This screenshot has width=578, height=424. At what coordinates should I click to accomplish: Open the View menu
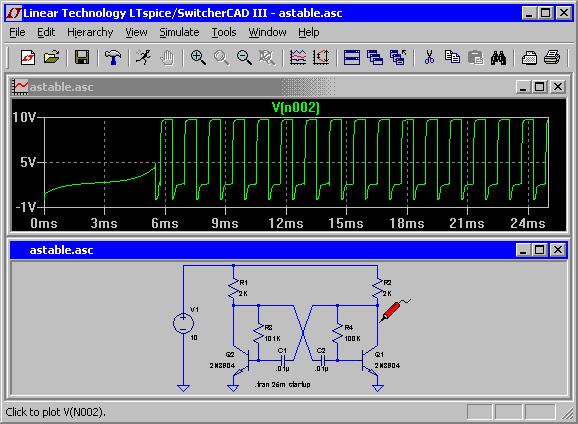(x=136, y=32)
